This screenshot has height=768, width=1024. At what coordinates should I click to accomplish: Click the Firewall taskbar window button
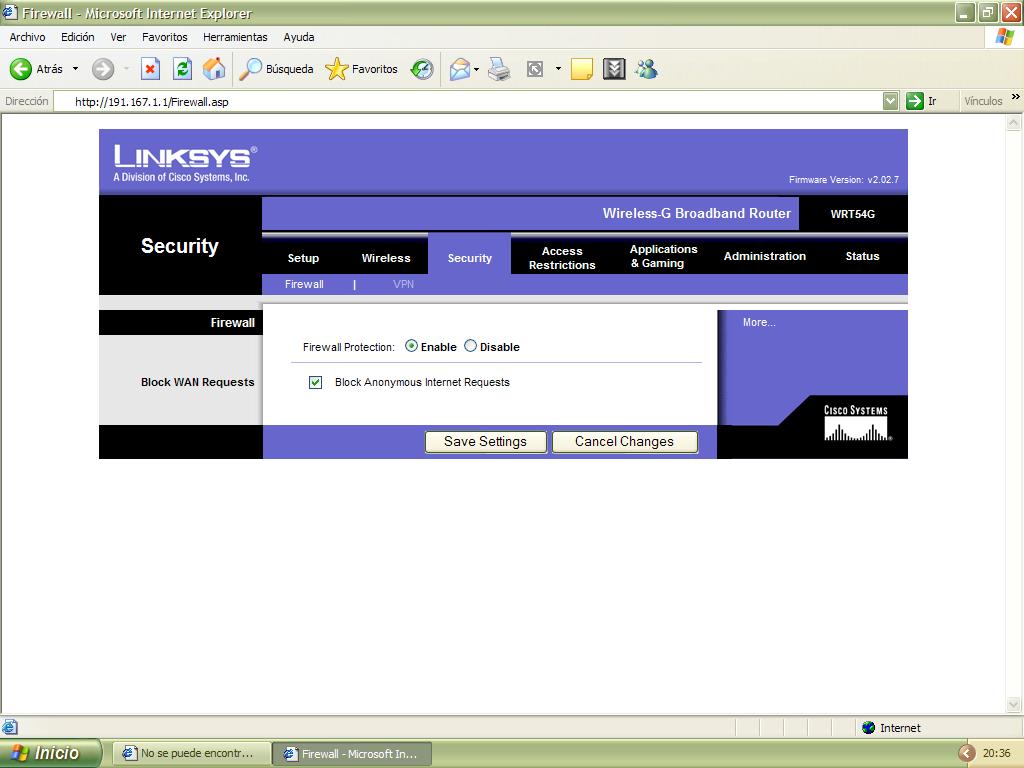(352, 753)
